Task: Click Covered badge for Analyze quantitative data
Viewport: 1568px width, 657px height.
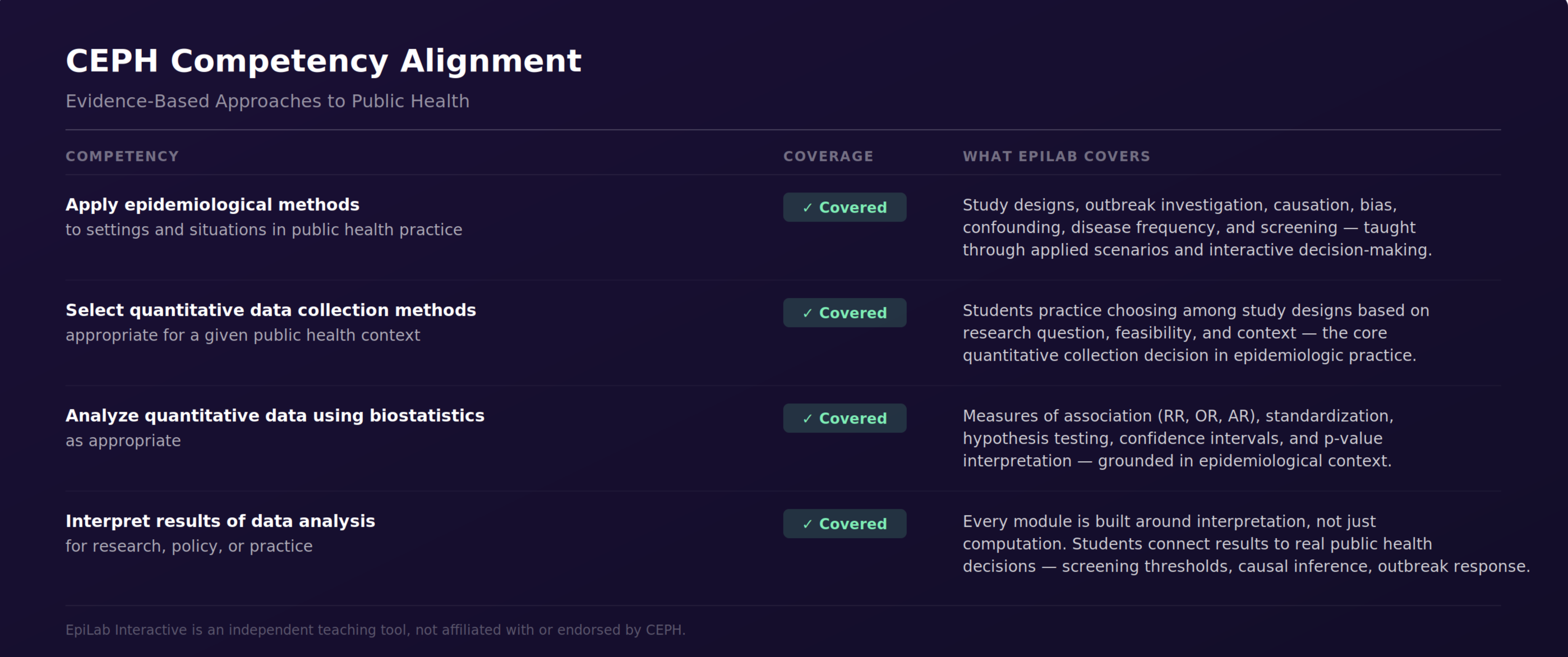Action: point(844,419)
